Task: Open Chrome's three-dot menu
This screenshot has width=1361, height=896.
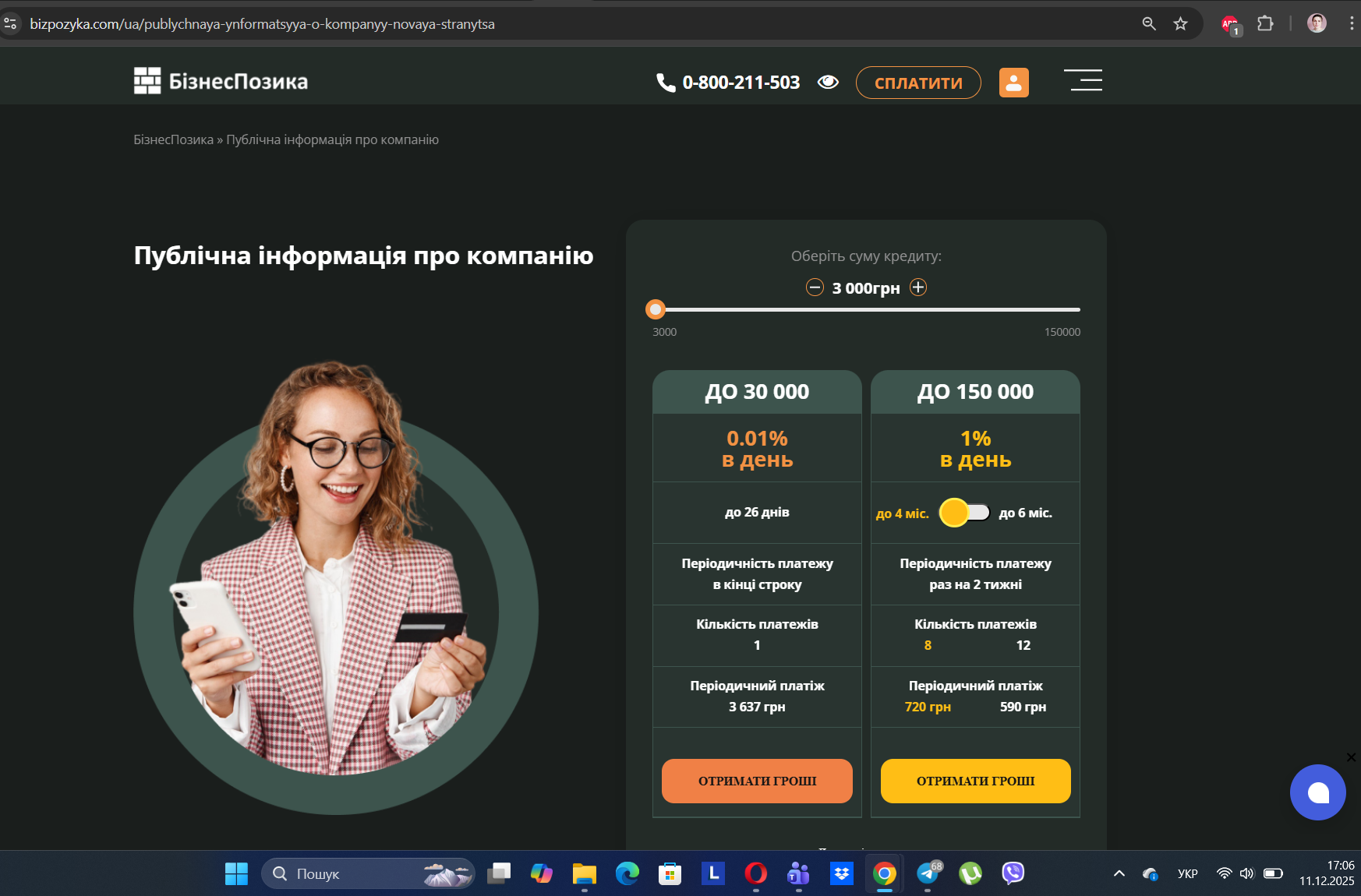Action: [x=1352, y=24]
